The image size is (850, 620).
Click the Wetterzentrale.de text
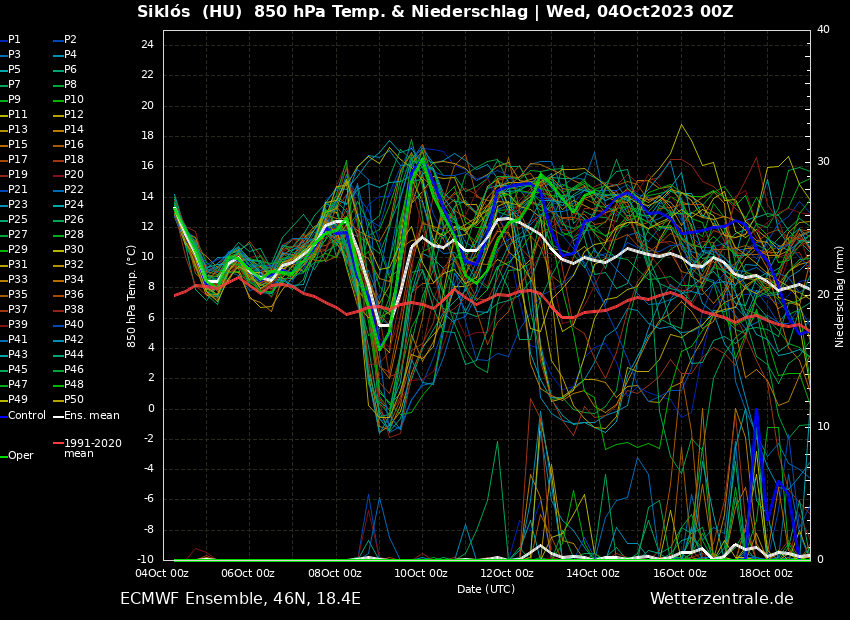[721, 599]
